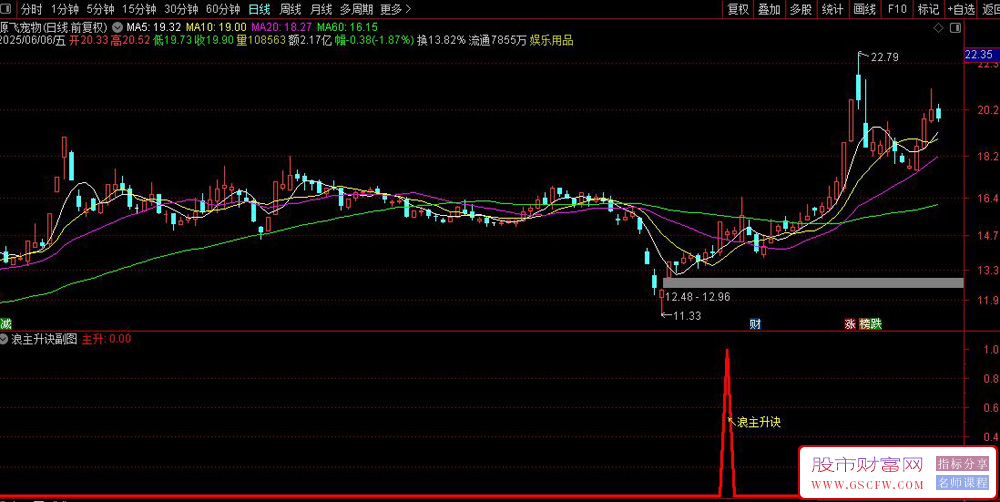
Task: Switch to the 分时 intraday view
Action: pyautogui.click(x=31, y=9)
